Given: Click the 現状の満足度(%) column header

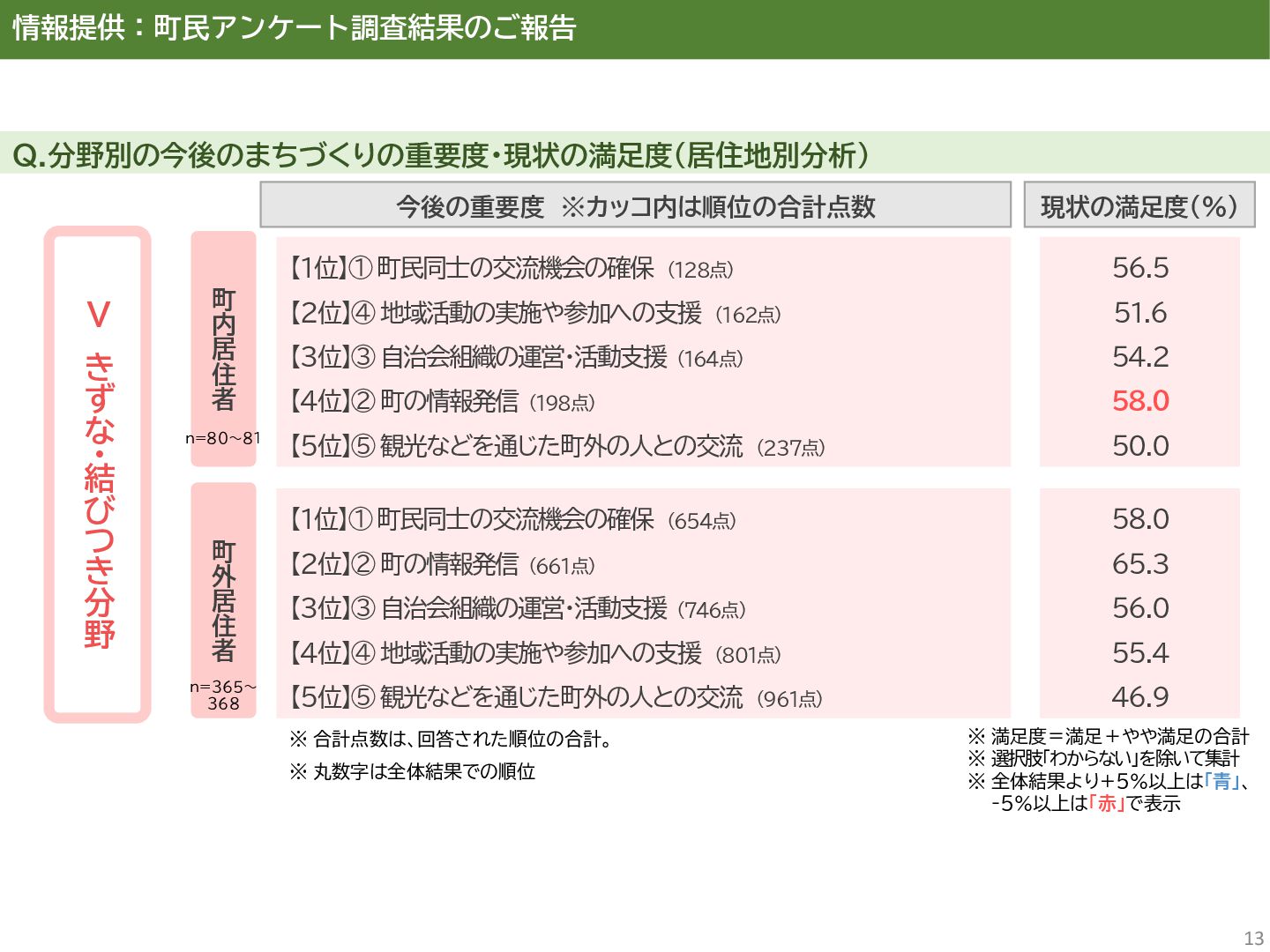Looking at the screenshot, I should point(1139,205).
